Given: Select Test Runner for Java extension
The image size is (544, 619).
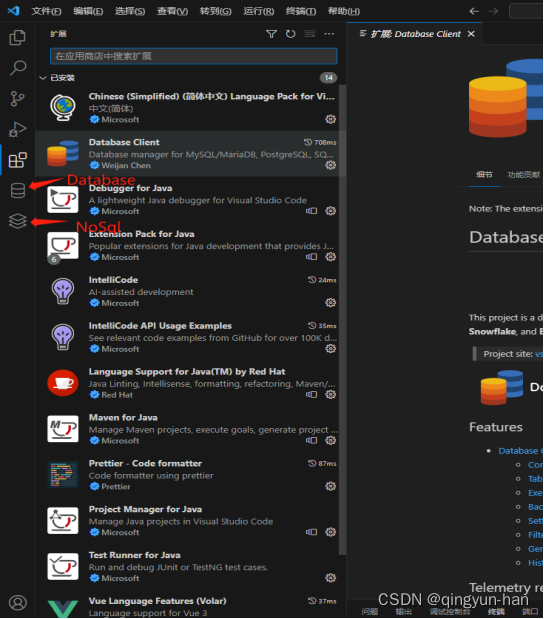Looking at the screenshot, I should (x=190, y=566).
